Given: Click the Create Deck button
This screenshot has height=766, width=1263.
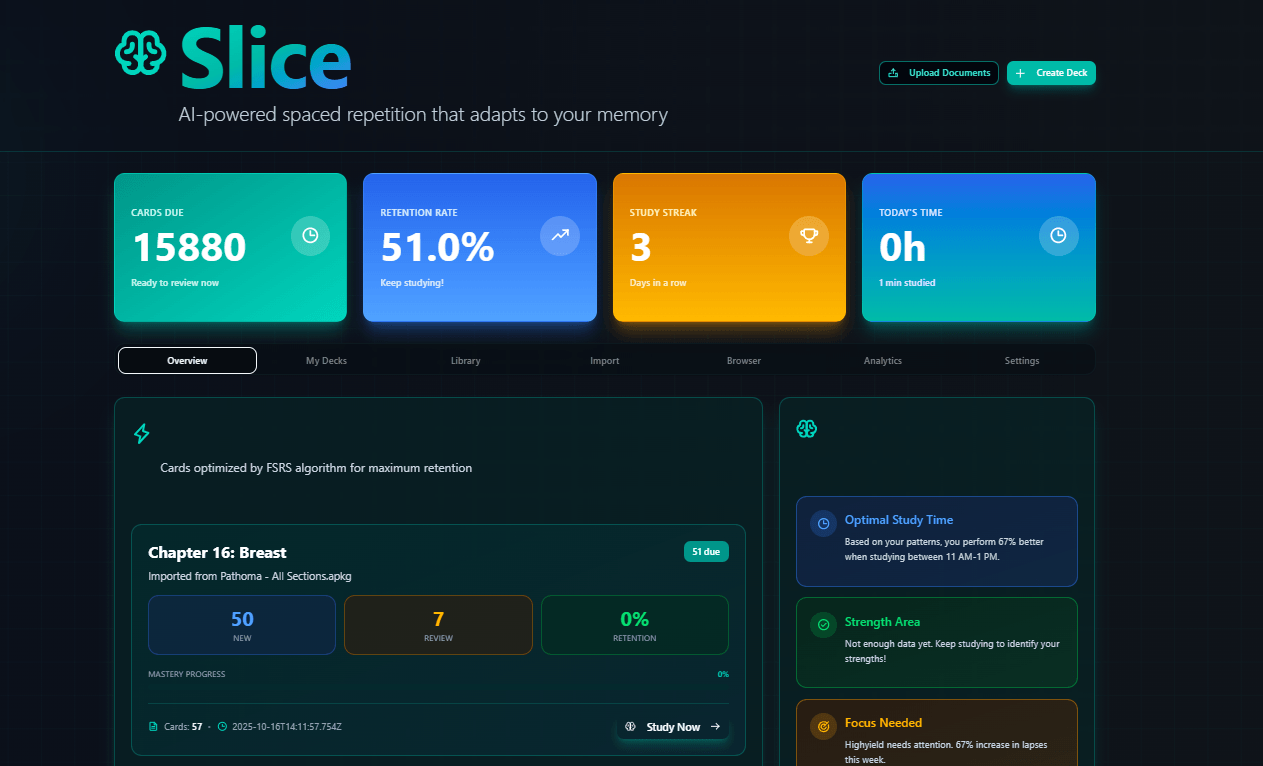Looking at the screenshot, I should (1051, 73).
